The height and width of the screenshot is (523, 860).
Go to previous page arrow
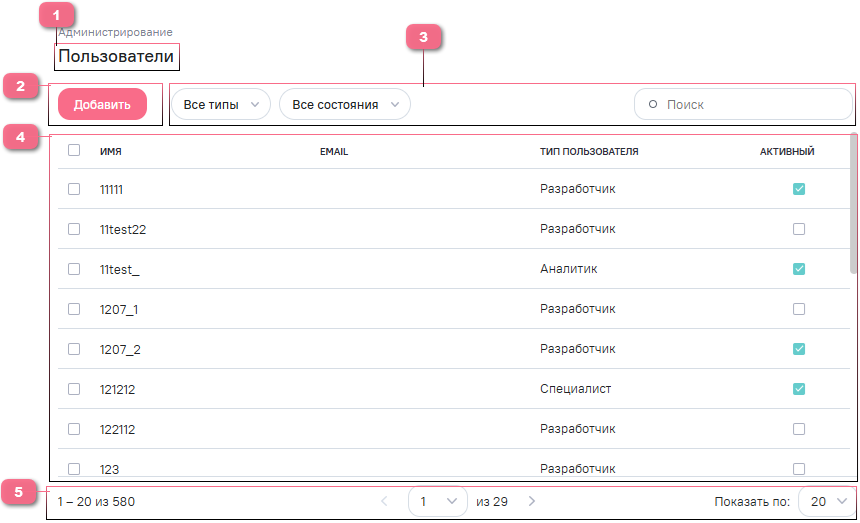(385, 501)
